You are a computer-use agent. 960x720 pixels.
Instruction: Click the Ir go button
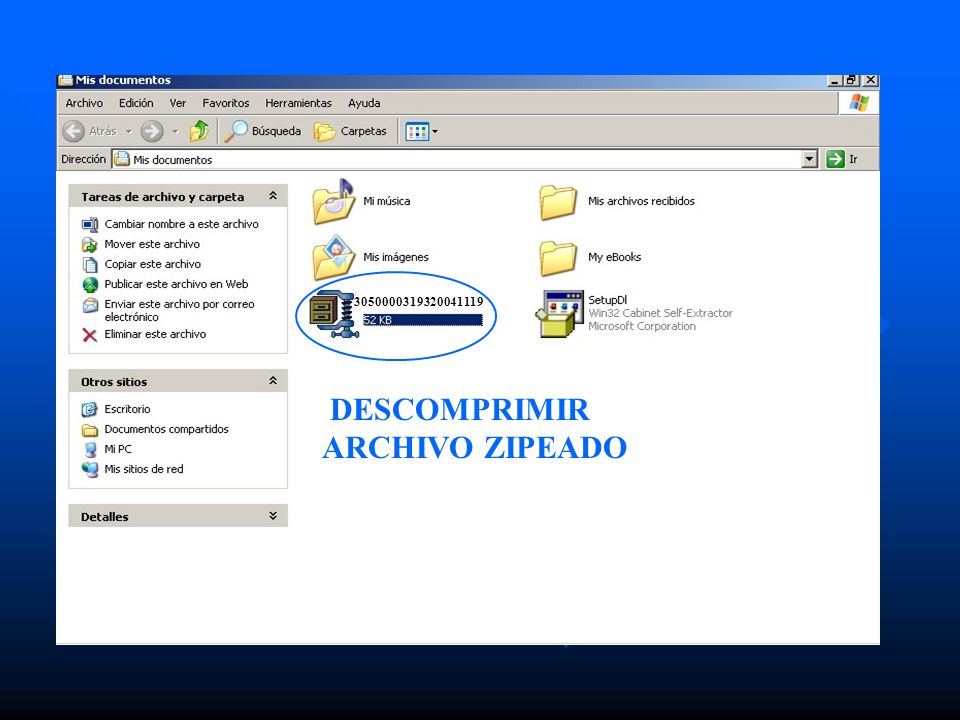(x=842, y=159)
